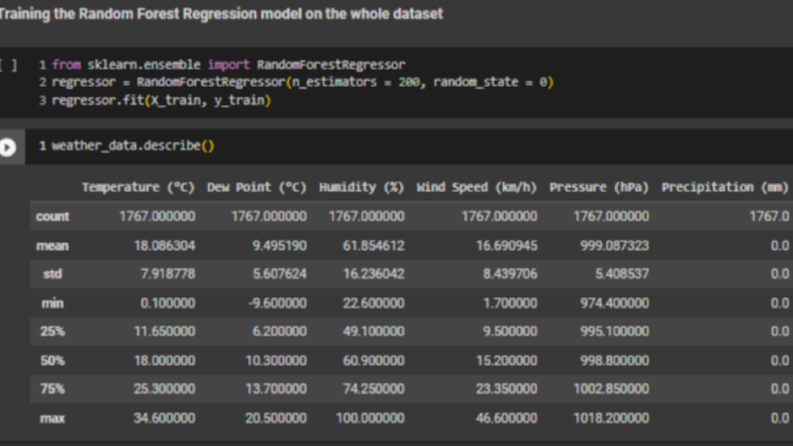
Task: Click min temperature value 0.100000
Action: pyautogui.click(x=168, y=303)
